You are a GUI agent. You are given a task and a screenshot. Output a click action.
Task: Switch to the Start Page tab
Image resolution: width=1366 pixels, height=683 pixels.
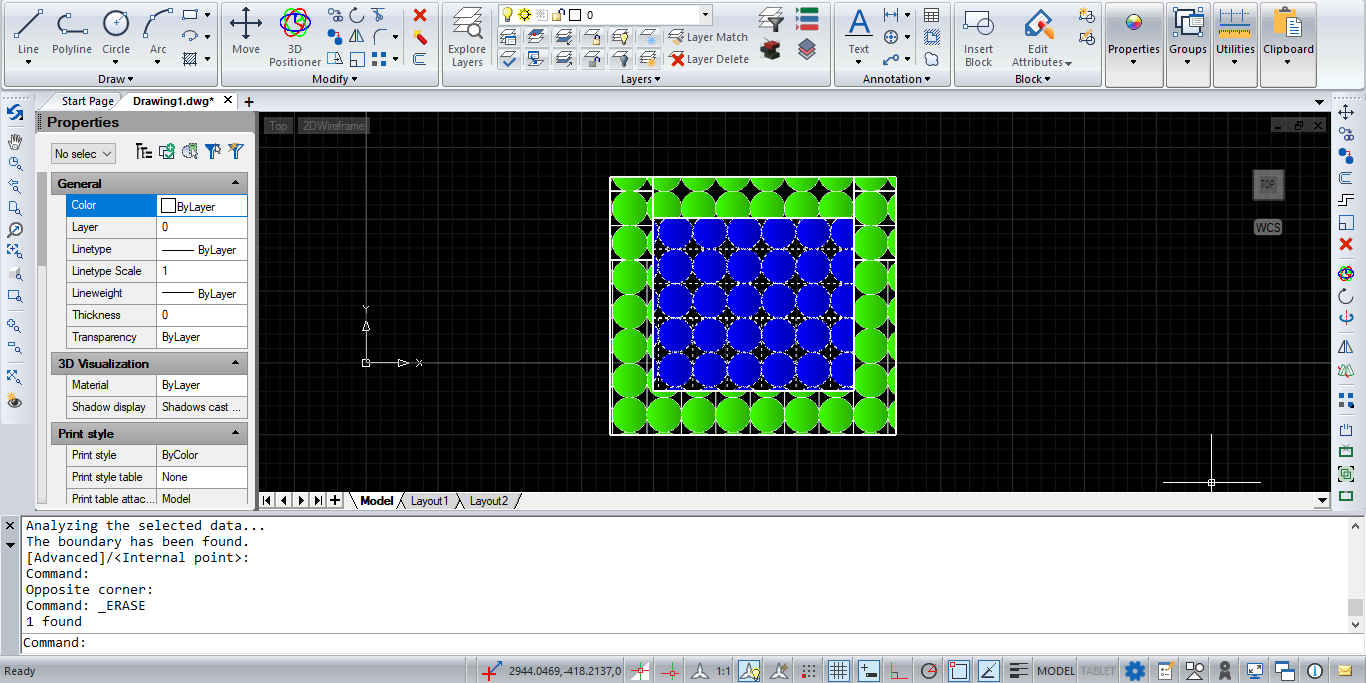[87, 101]
